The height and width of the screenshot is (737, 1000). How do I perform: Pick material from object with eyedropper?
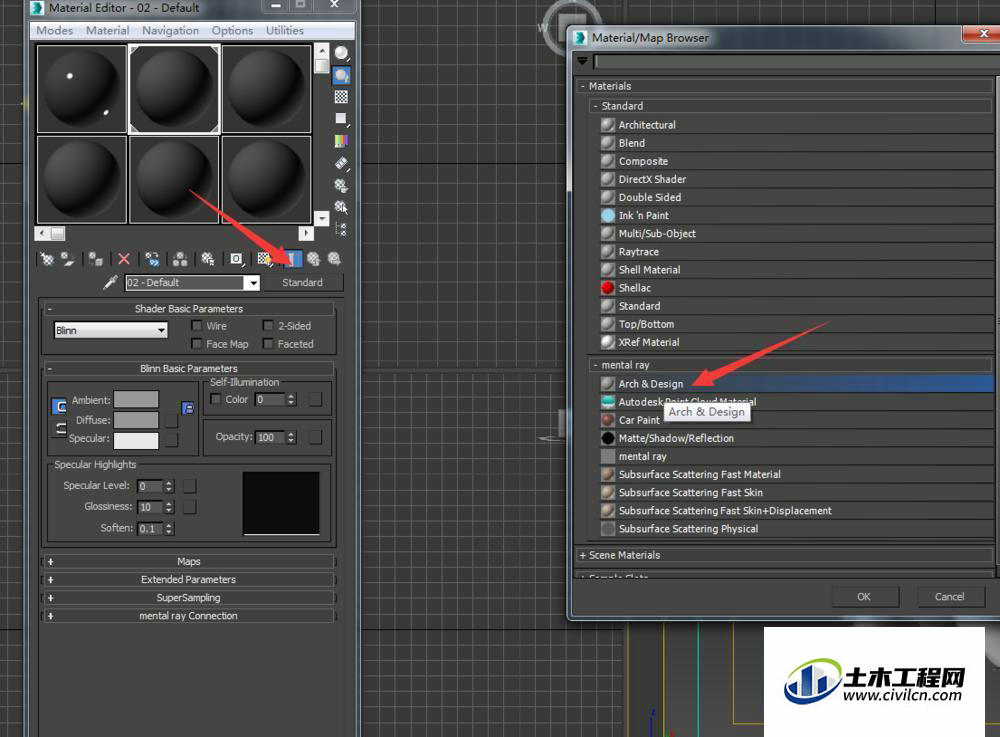coord(111,282)
